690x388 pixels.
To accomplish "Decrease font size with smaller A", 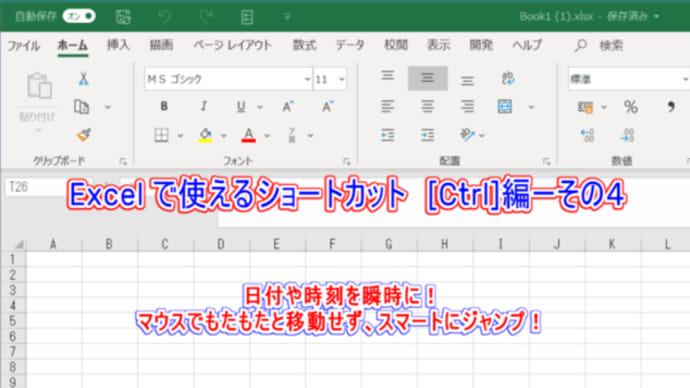I will pos(327,106).
